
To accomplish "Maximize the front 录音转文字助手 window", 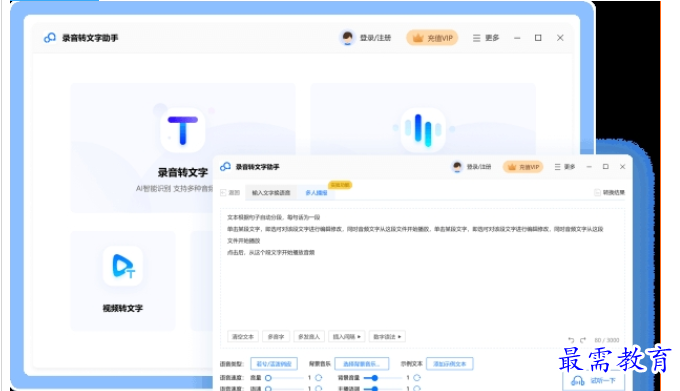I will (x=606, y=167).
